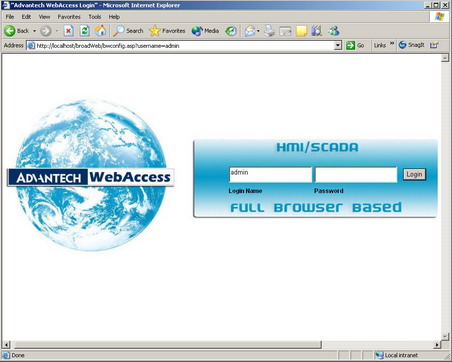
Task: Open the Favorites menu
Action: pos(69,17)
